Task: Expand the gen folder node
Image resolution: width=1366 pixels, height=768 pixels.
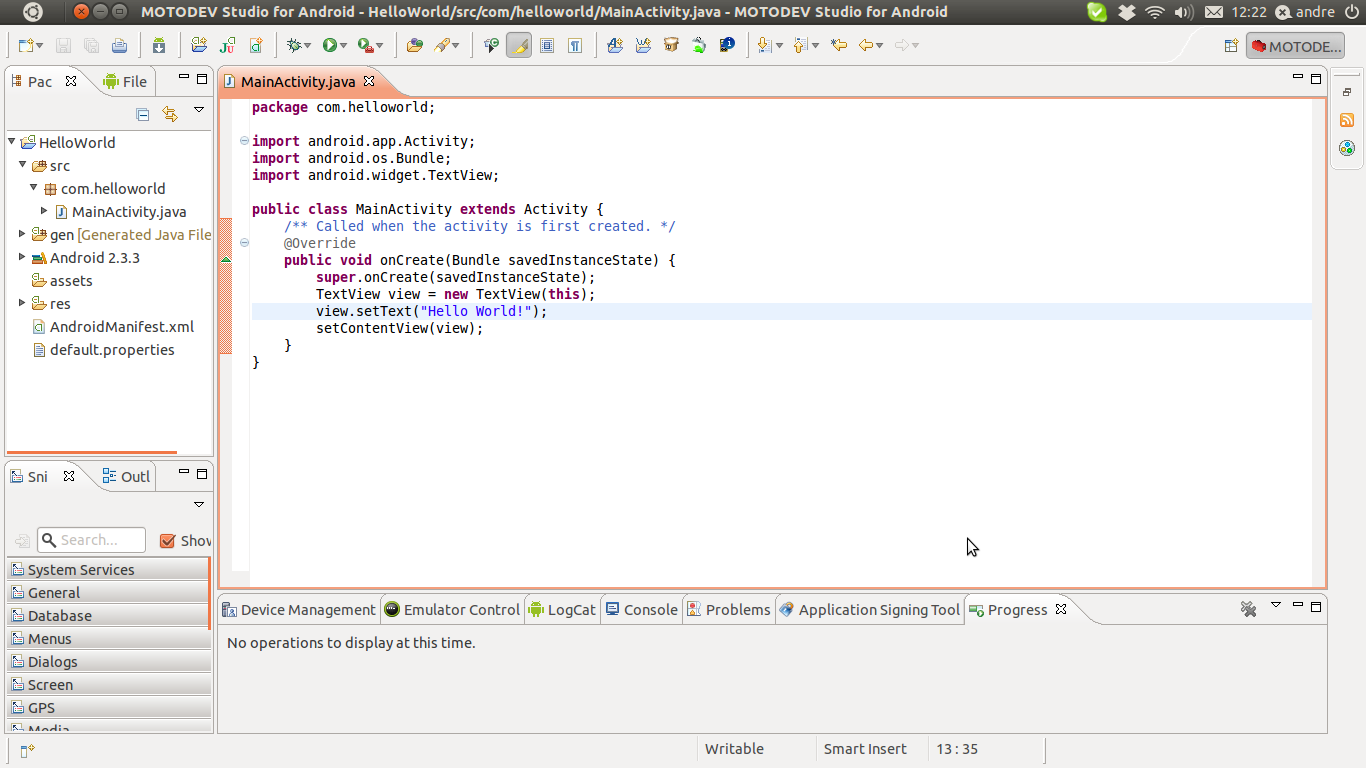Action: click(23, 234)
